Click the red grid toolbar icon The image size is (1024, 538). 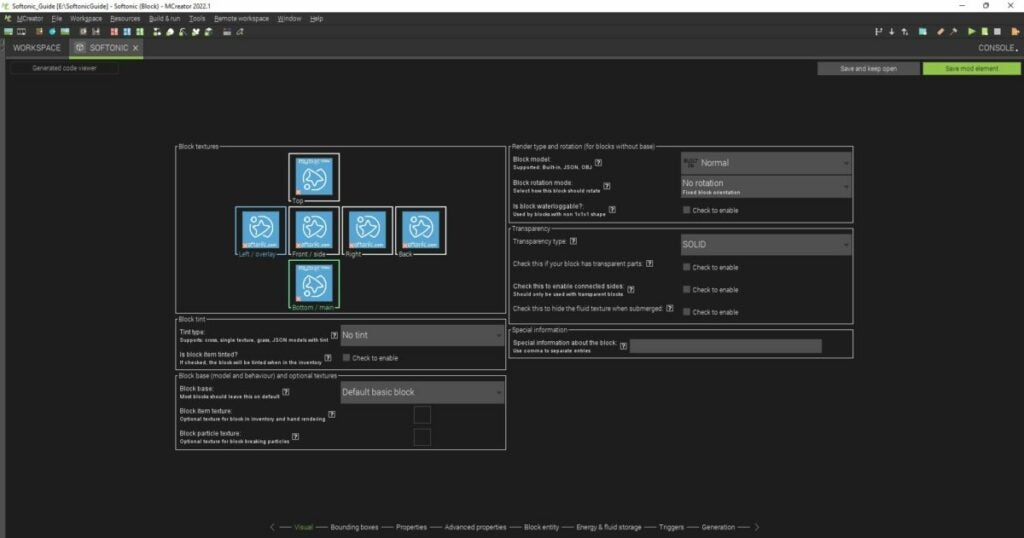114,31
